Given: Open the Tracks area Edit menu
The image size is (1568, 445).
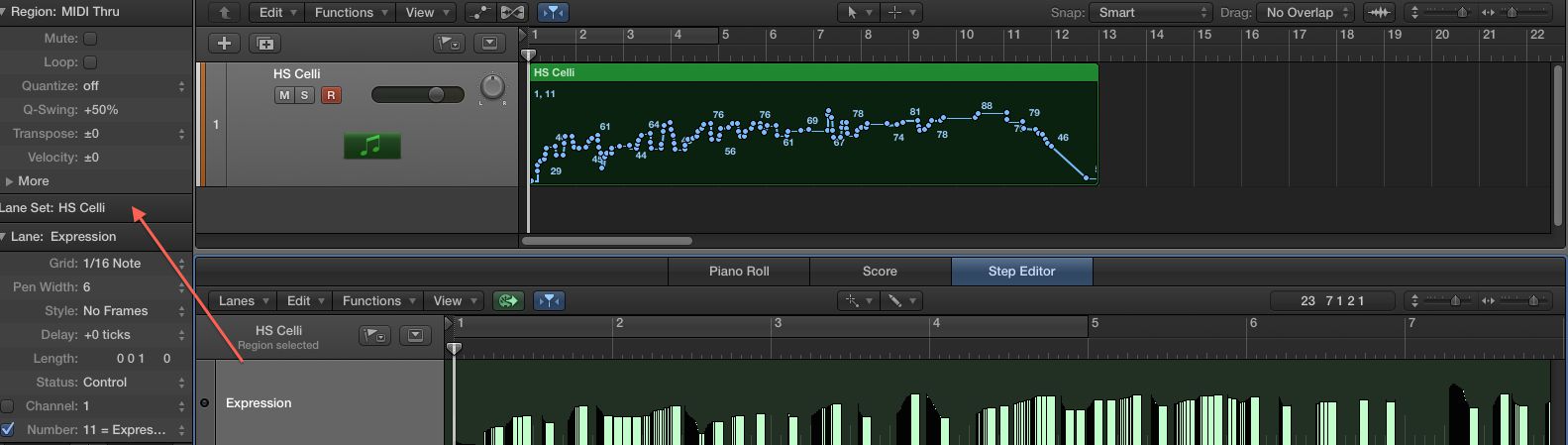Looking at the screenshot, I should [277, 13].
